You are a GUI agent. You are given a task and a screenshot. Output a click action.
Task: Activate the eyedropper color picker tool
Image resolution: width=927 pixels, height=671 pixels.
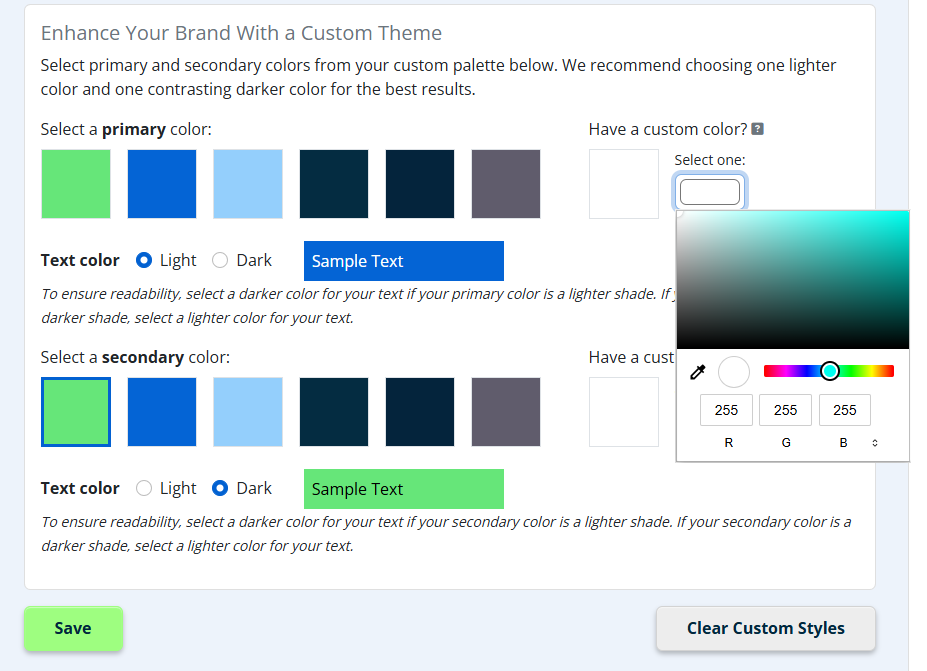pos(697,371)
